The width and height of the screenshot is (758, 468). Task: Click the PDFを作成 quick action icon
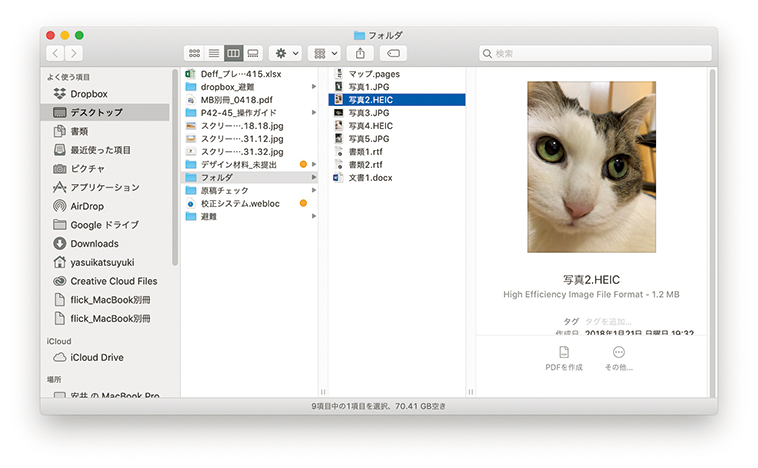[564, 352]
